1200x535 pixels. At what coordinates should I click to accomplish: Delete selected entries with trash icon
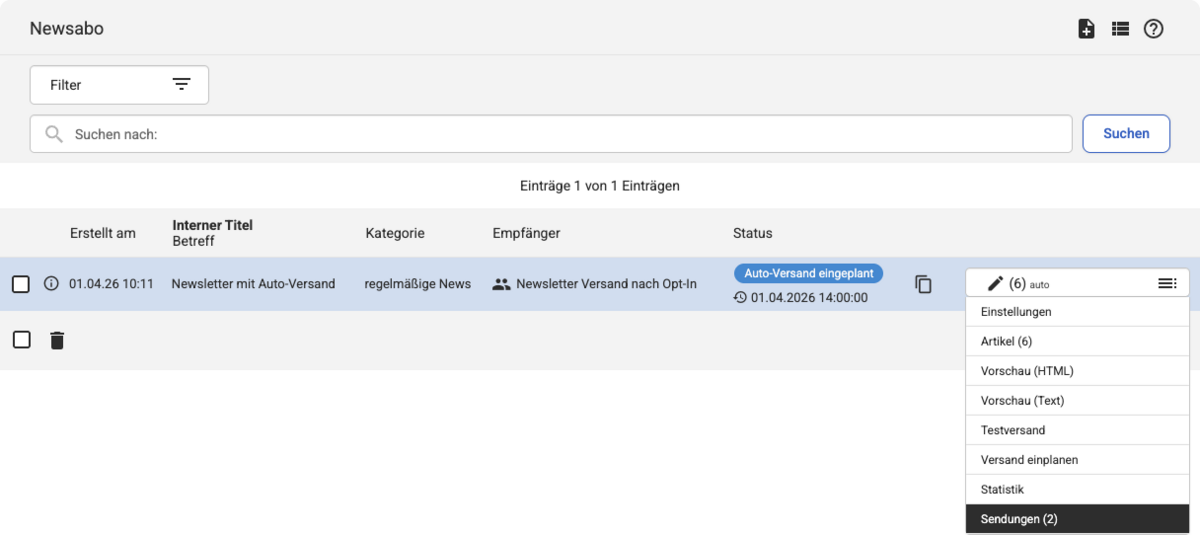tap(57, 340)
